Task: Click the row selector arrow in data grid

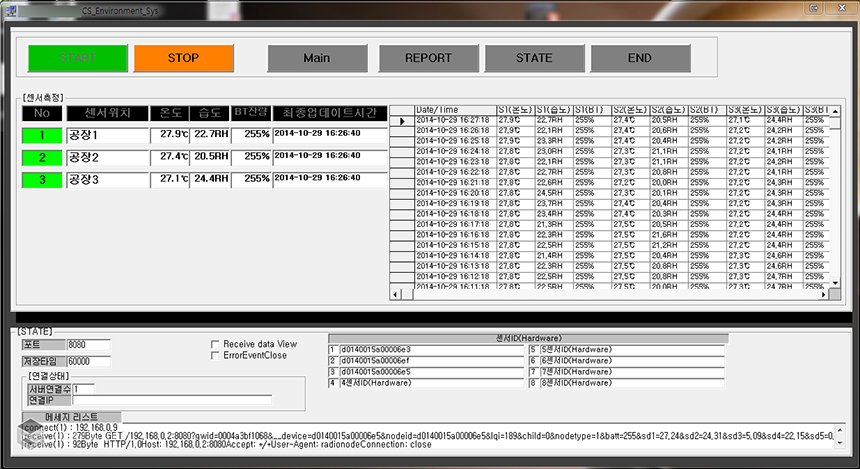Action: click(400, 121)
